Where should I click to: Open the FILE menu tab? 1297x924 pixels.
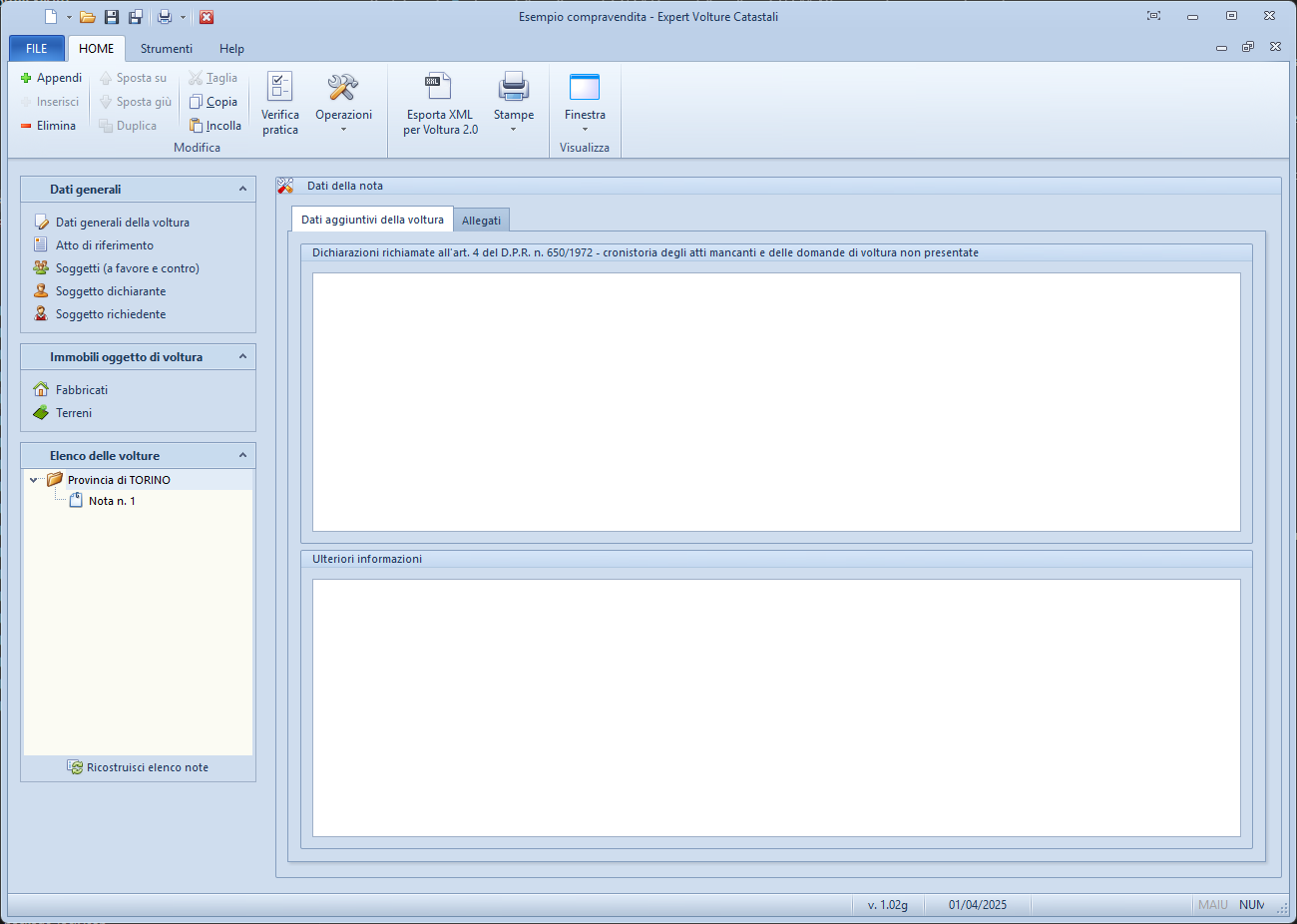(37, 48)
